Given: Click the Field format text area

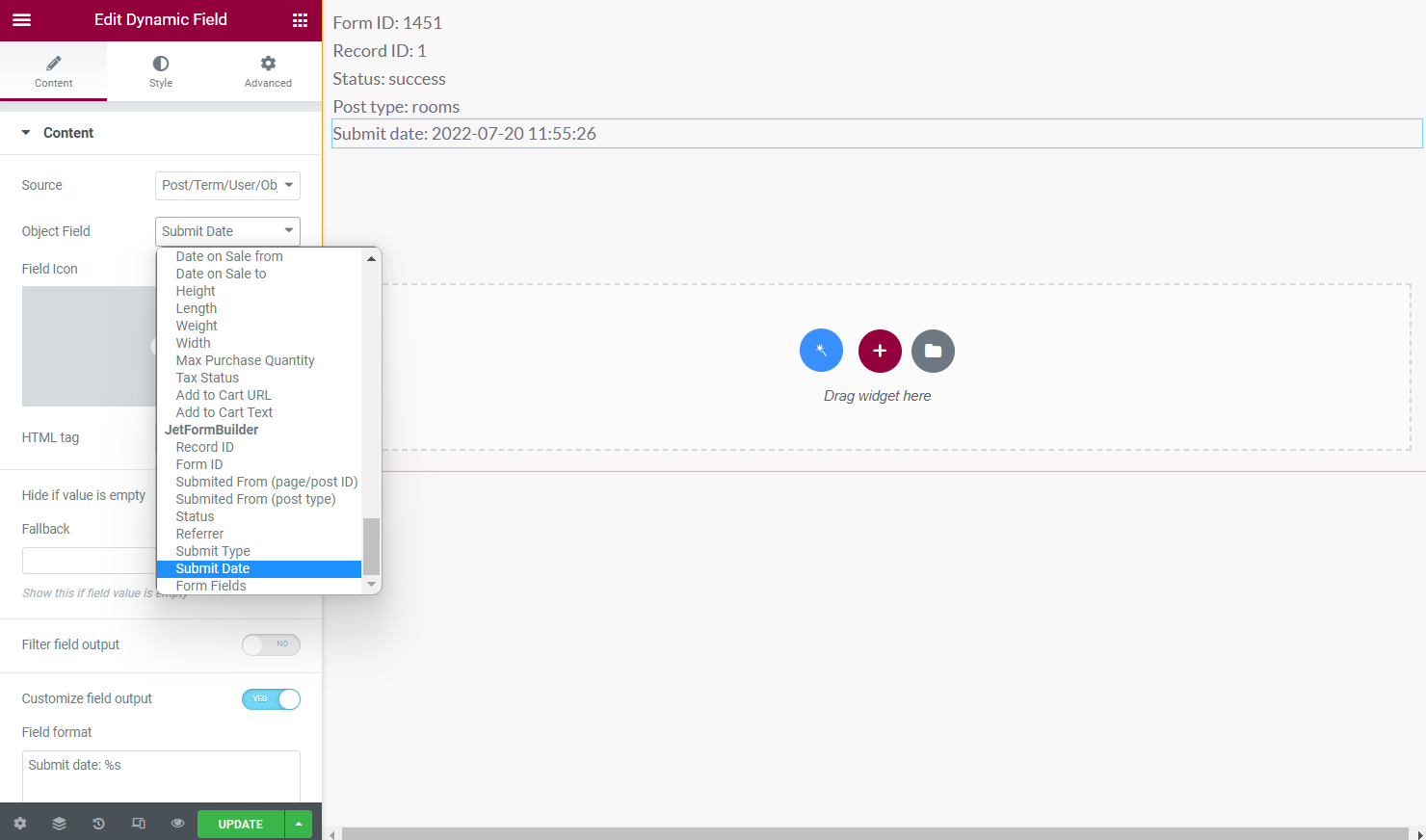Looking at the screenshot, I should click(x=161, y=776).
